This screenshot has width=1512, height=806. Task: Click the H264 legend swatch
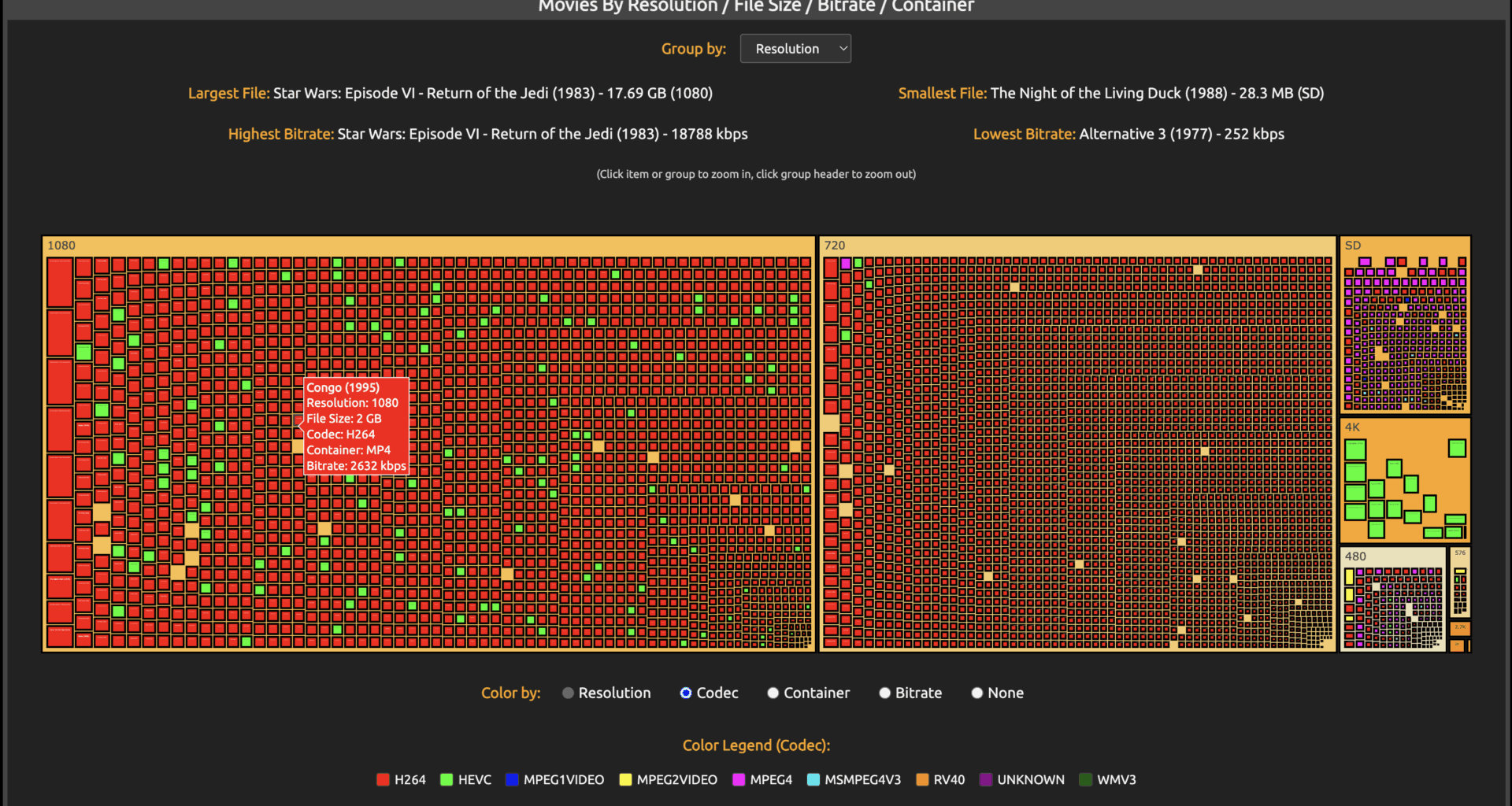tap(384, 779)
